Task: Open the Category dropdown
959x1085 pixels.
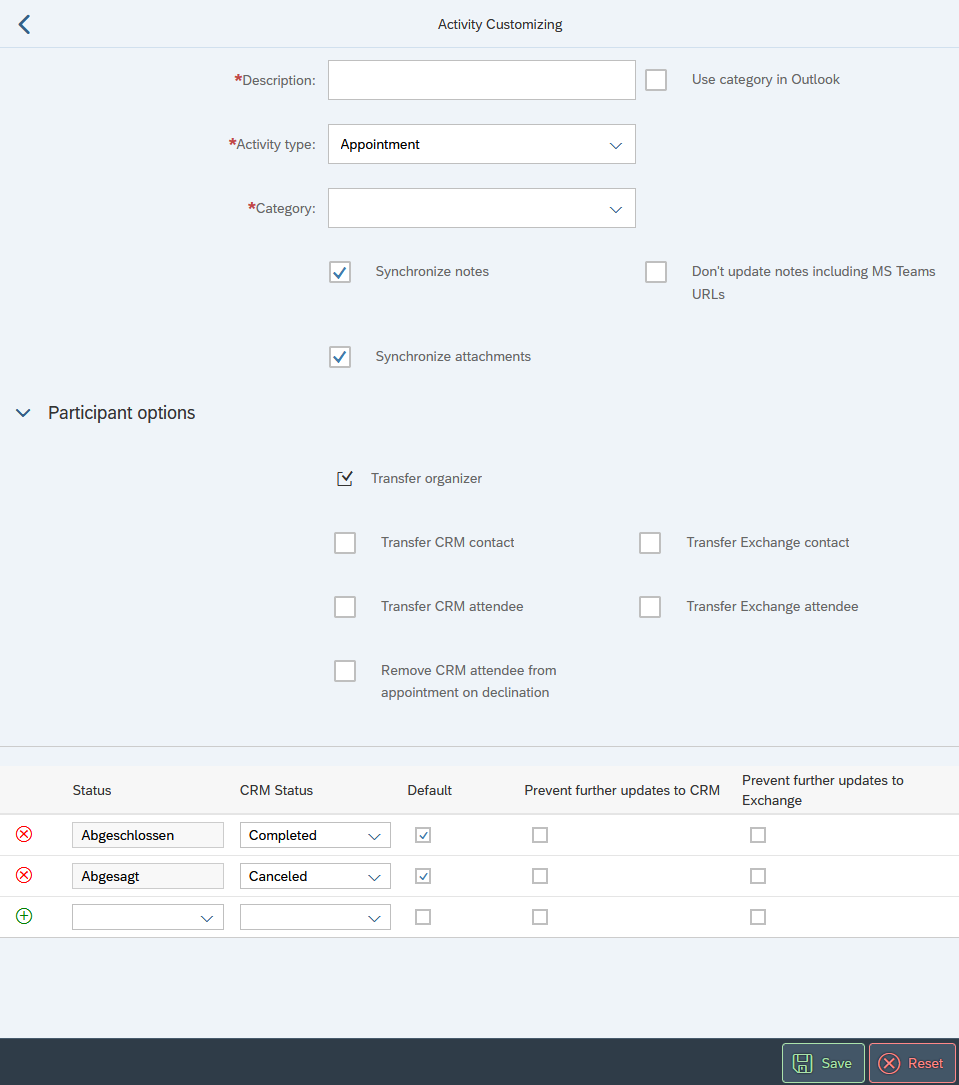Action: pos(482,208)
